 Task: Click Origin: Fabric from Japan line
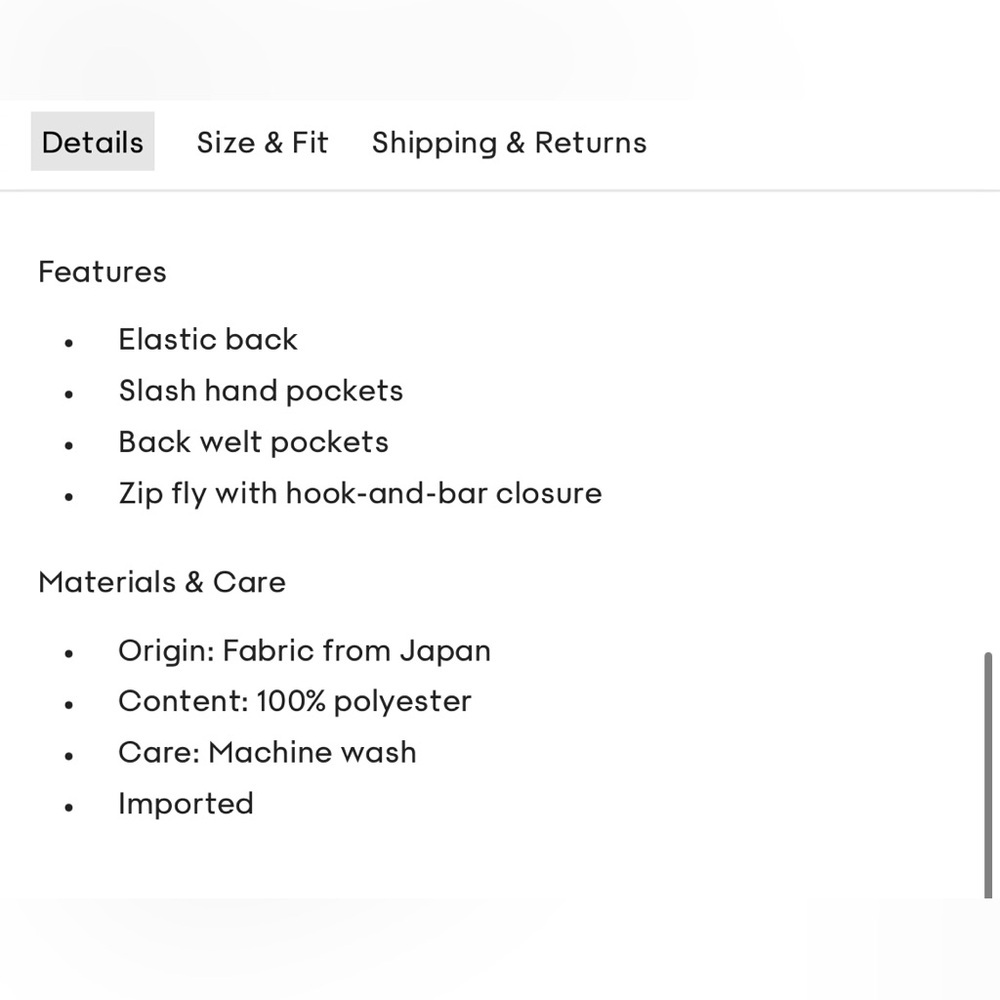point(304,651)
